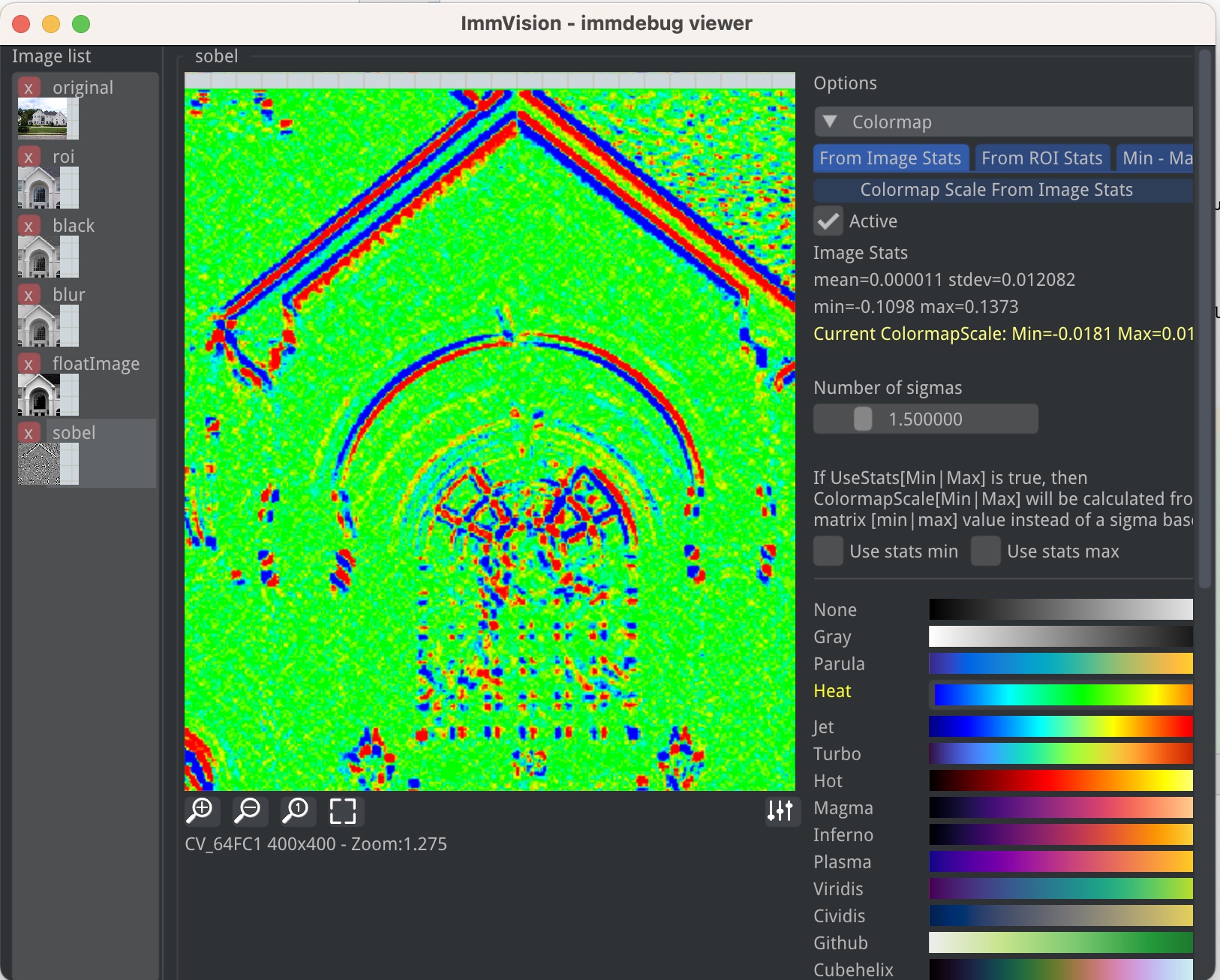This screenshot has width=1220, height=980.
Task: Zoom out of the sobel image
Action: coord(248,811)
